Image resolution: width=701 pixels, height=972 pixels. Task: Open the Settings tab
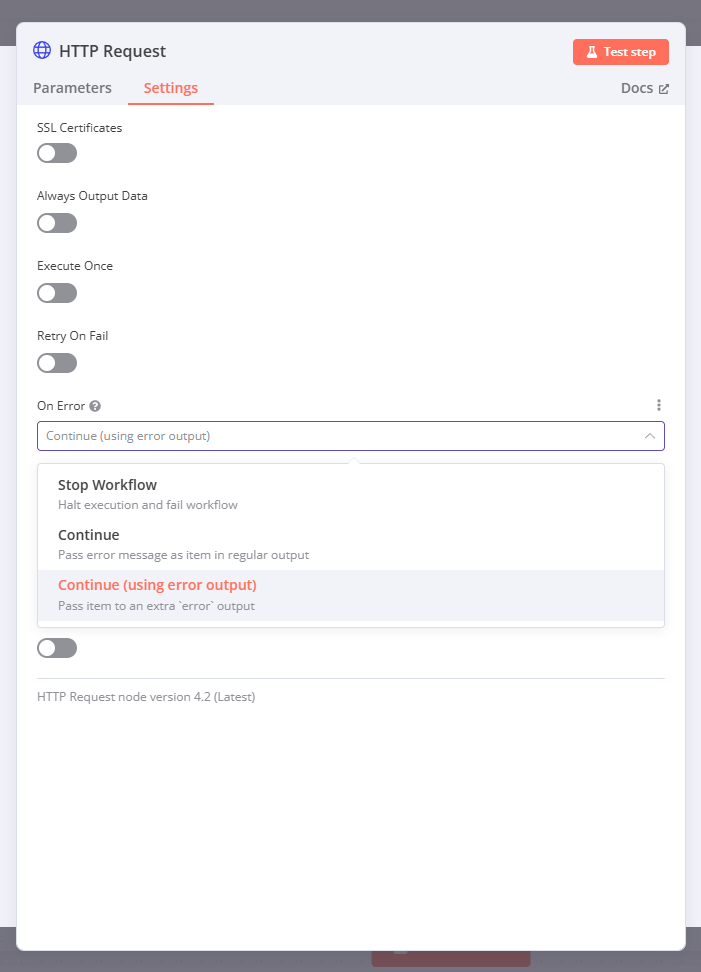[170, 88]
